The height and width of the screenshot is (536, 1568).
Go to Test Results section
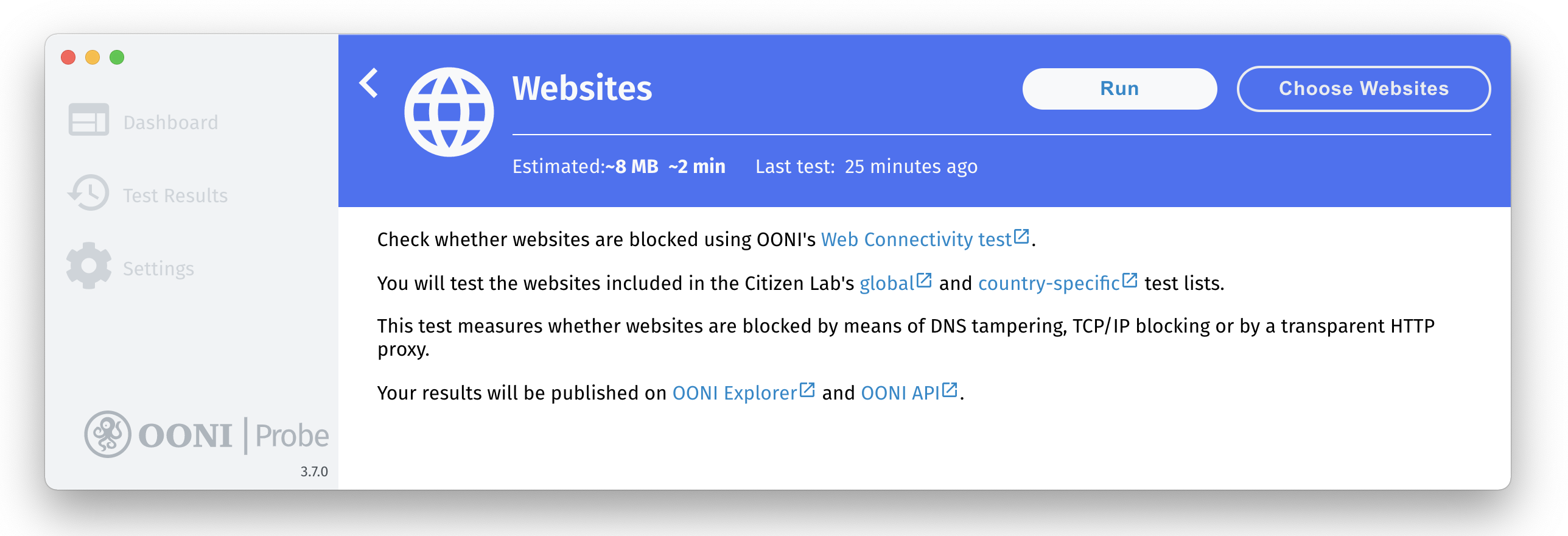175,196
